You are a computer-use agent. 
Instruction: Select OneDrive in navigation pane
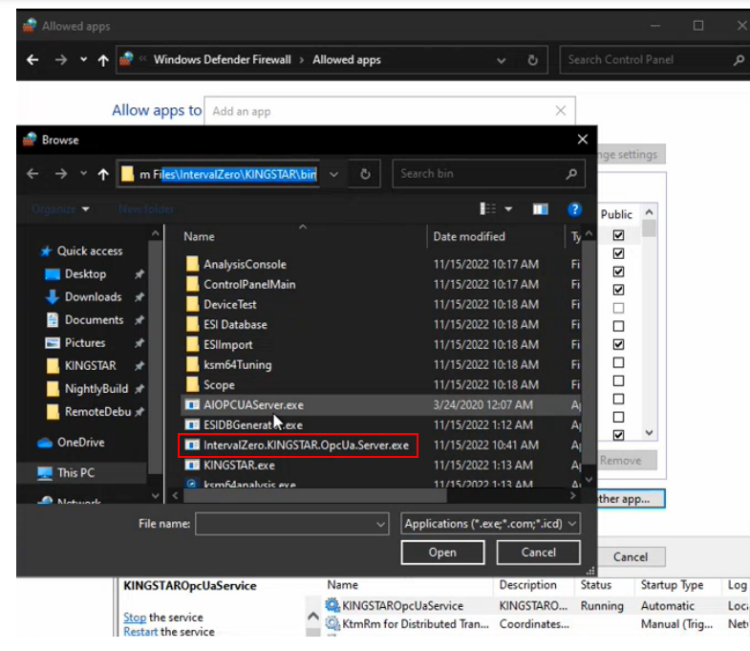80,442
